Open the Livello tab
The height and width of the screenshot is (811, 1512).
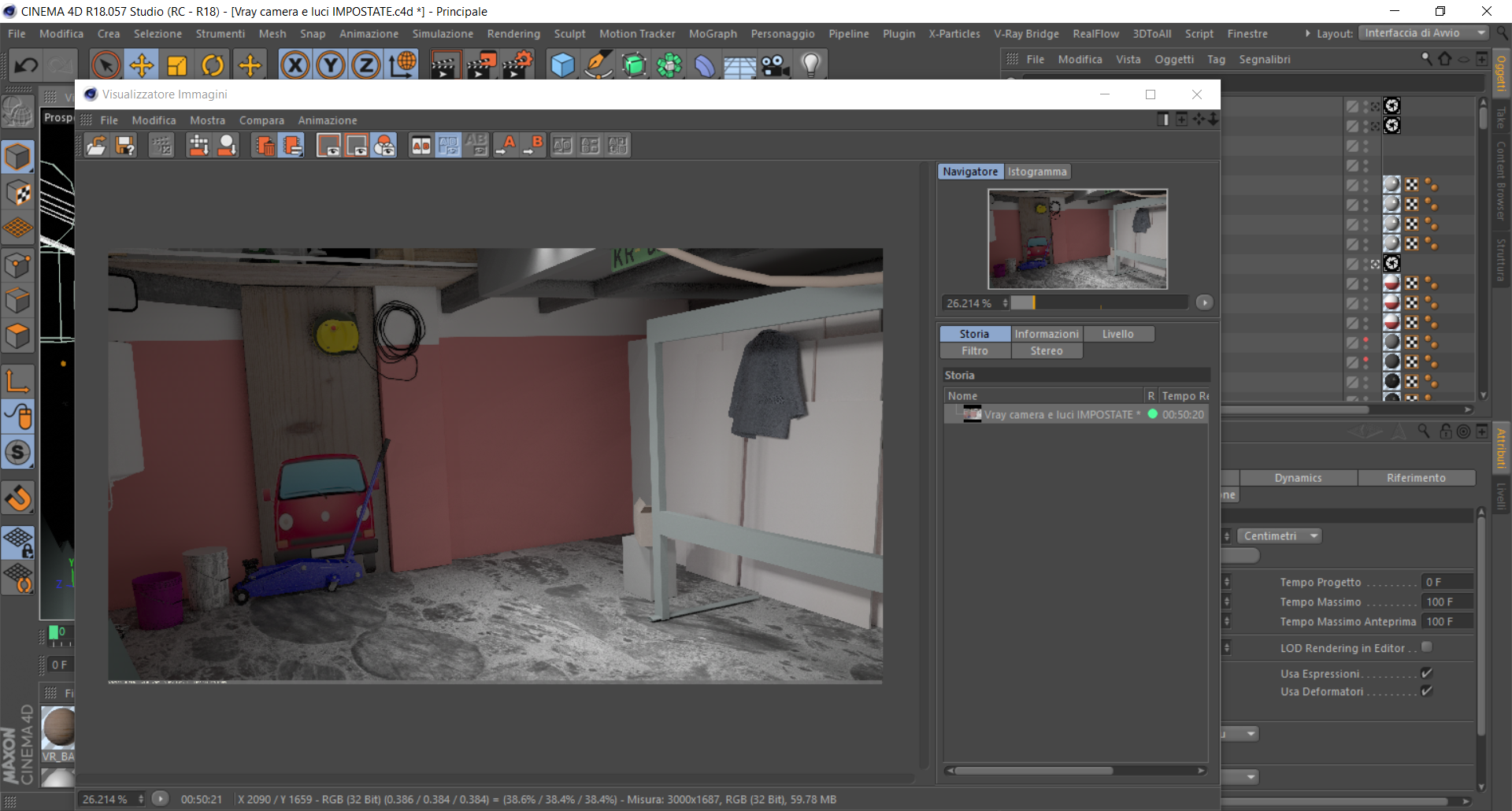pos(1118,334)
